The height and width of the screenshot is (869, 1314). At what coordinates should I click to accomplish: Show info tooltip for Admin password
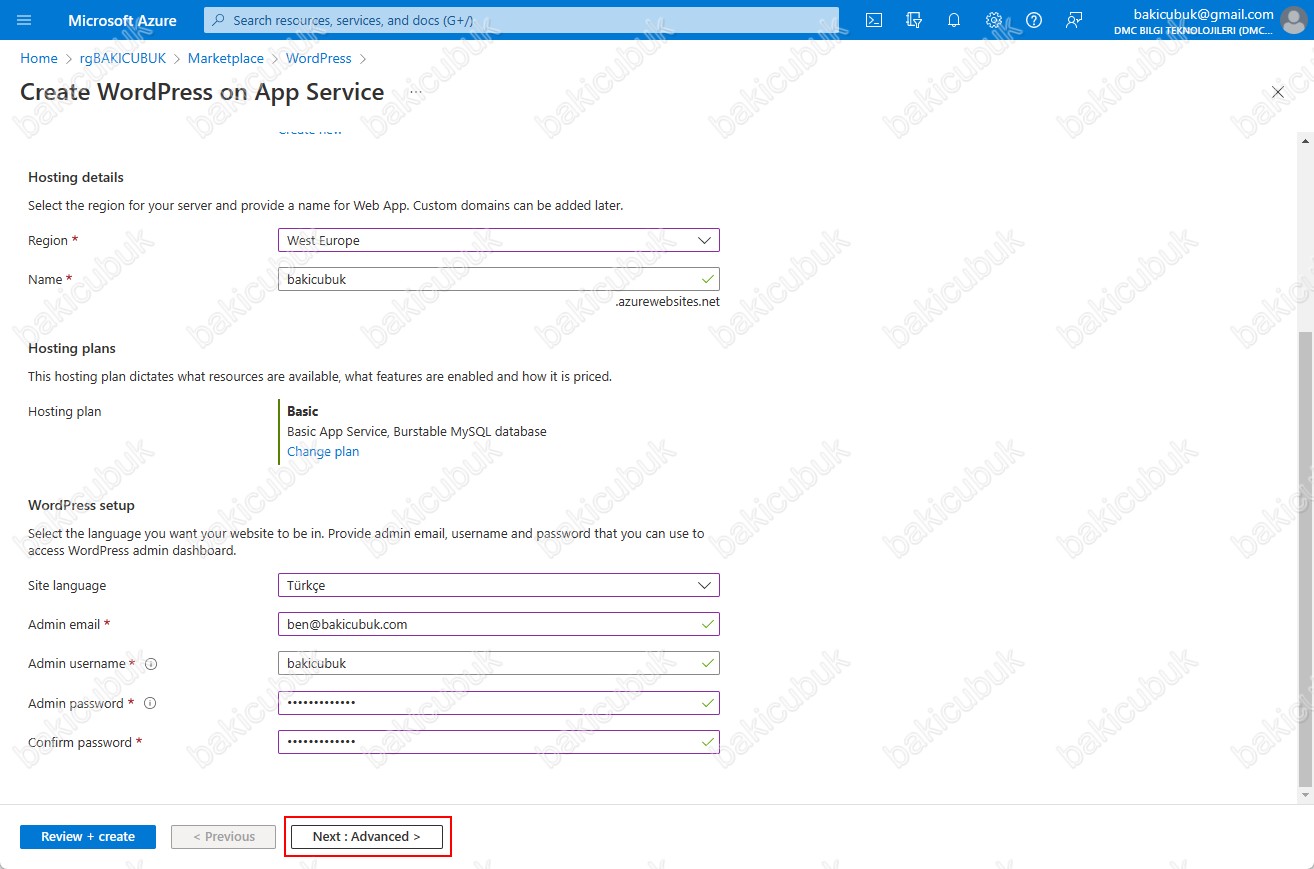click(150, 703)
